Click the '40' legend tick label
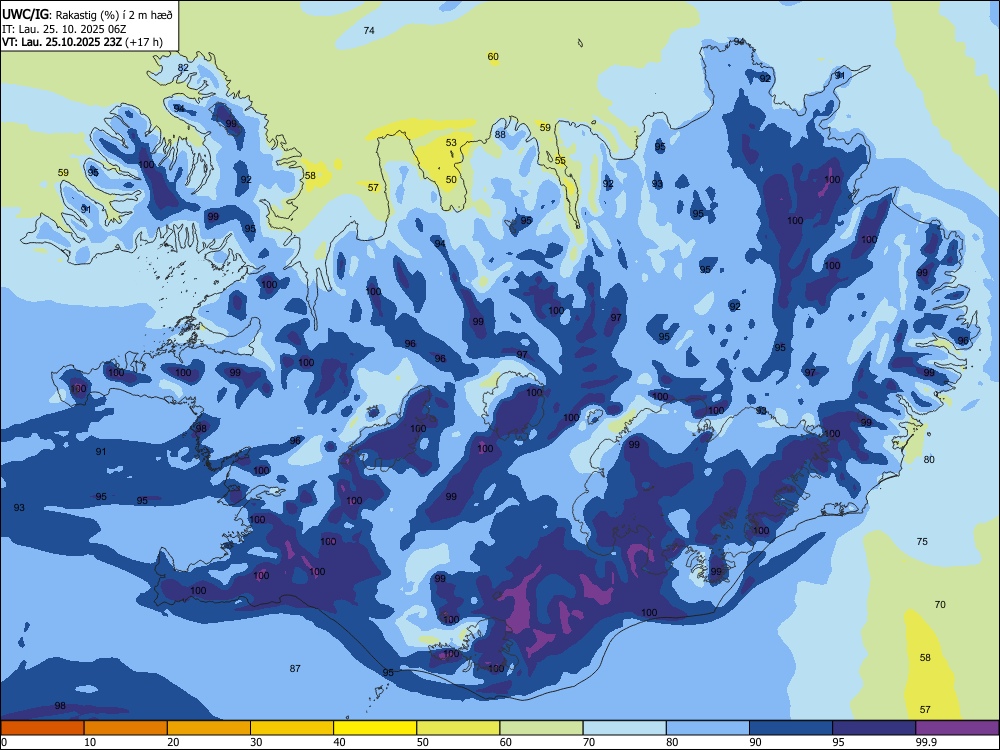This screenshot has width=1000, height=750. click(x=339, y=742)
